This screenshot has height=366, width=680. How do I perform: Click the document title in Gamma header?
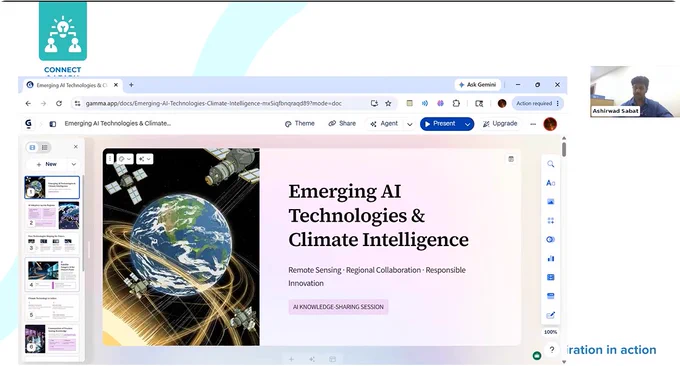point(118,124)
